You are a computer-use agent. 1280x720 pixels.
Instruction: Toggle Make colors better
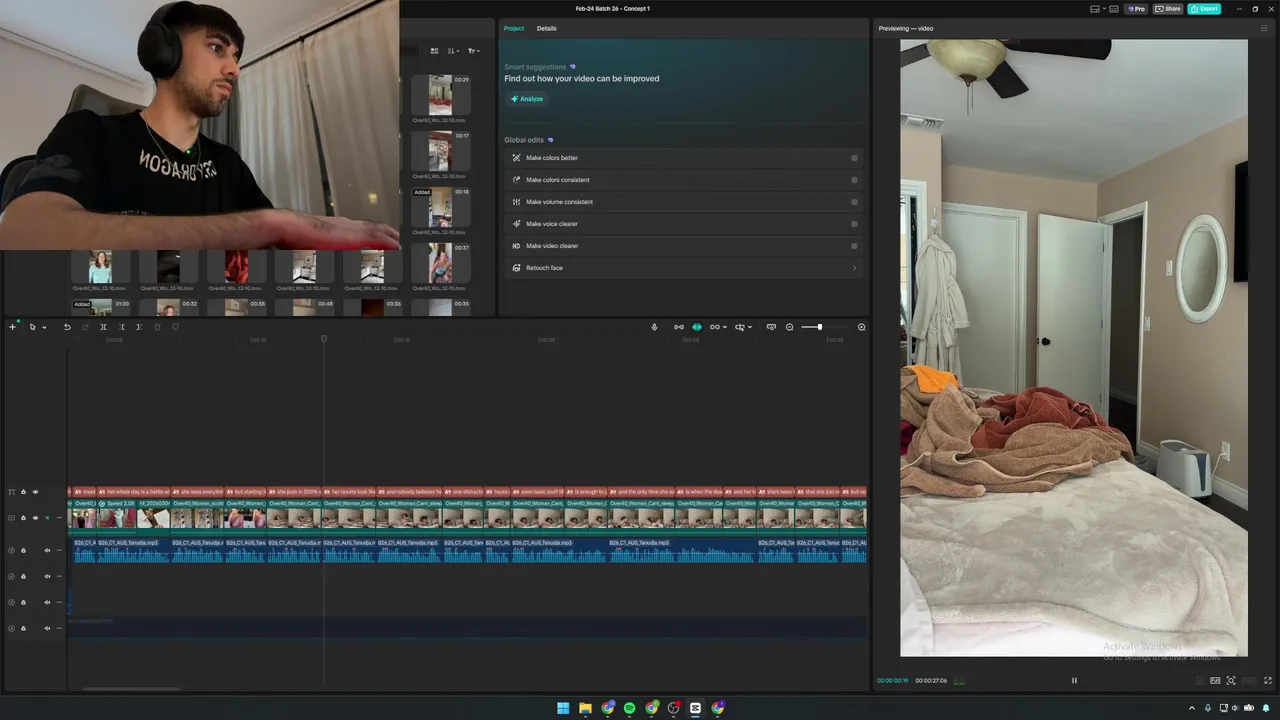click(854, 158)
